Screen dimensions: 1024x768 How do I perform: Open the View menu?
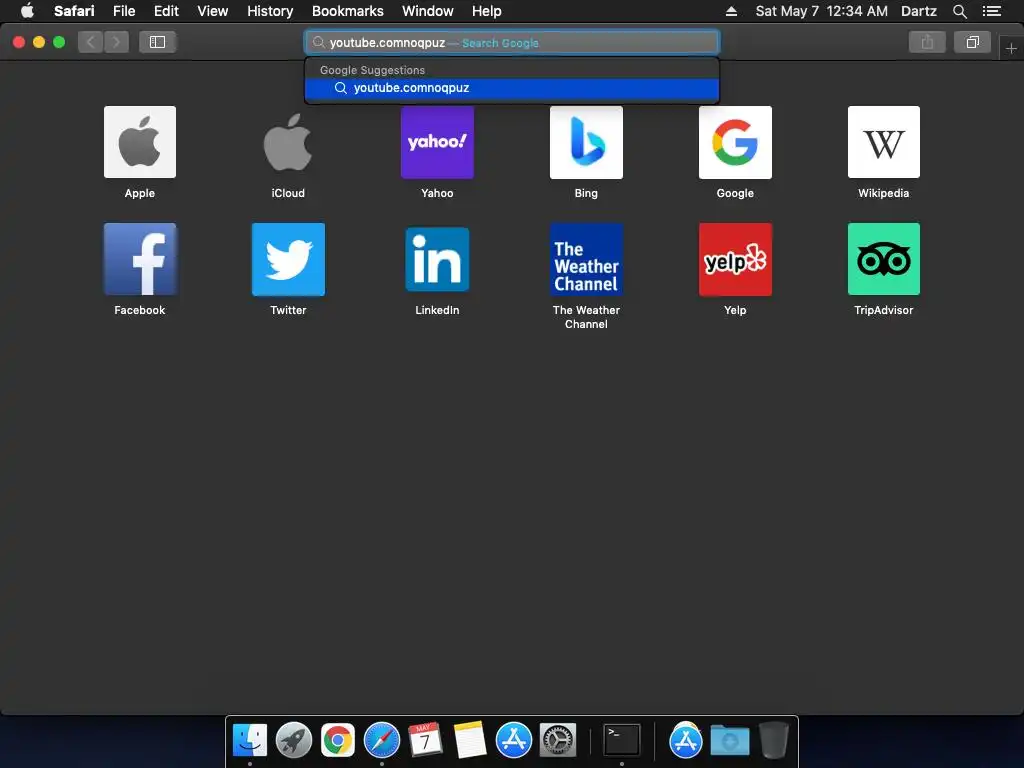coord(213,11)
